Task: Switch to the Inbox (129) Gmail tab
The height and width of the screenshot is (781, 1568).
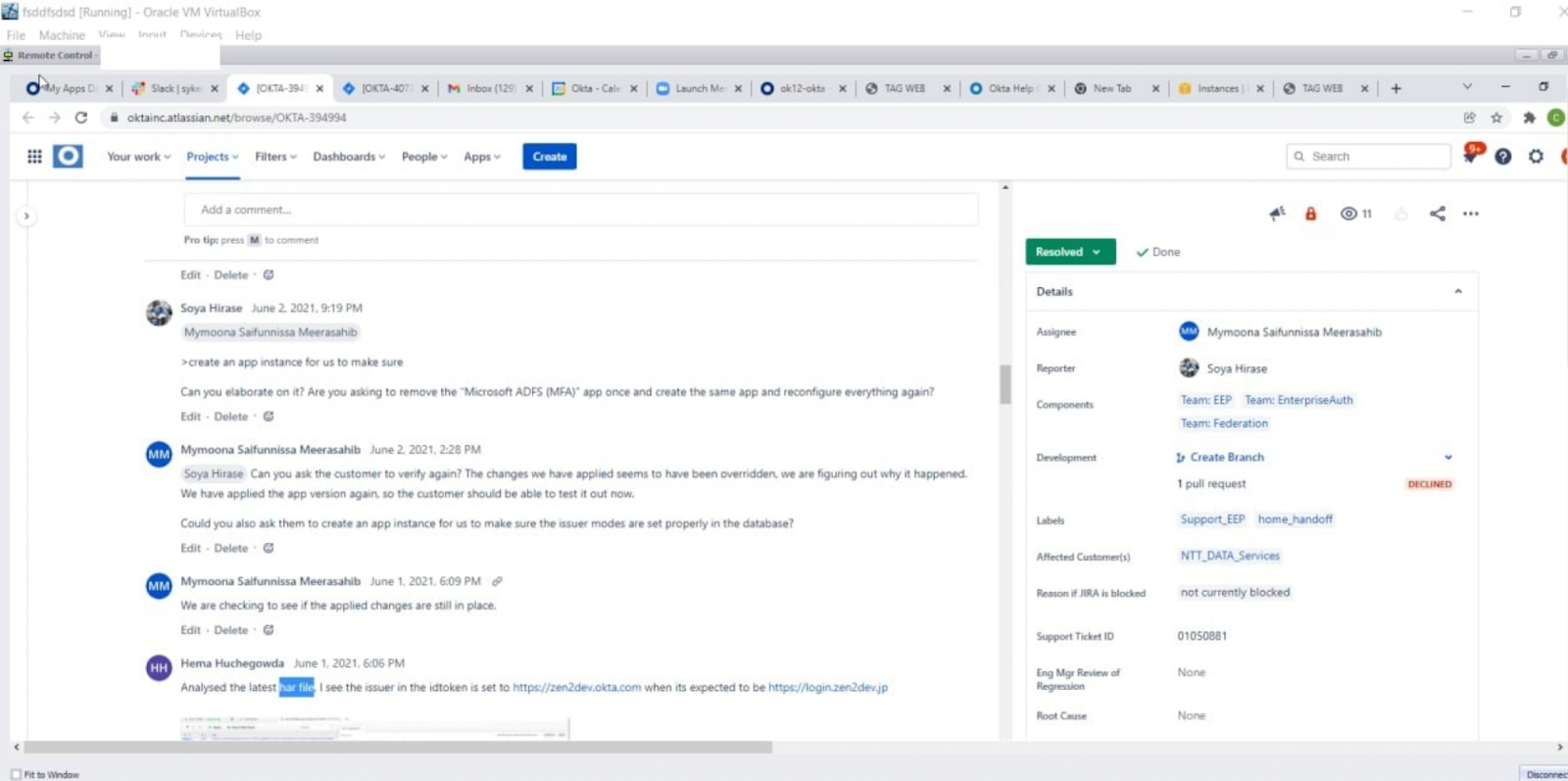Action: coord(490,88)
